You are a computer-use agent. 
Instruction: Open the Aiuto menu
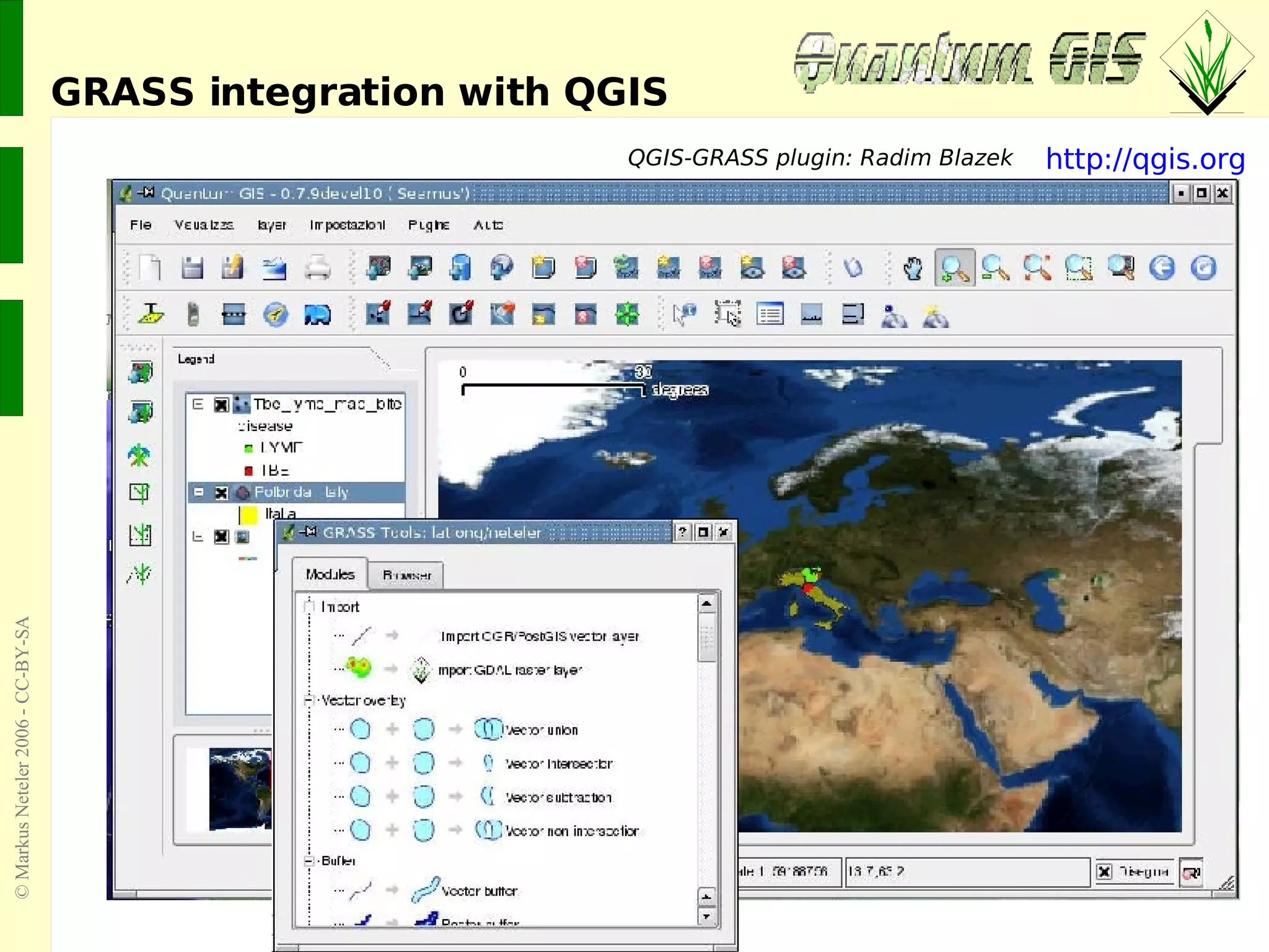click(488, 225)
